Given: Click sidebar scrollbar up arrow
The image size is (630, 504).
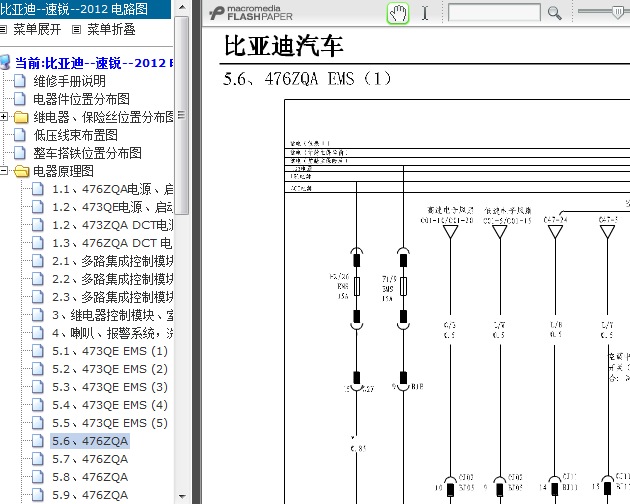Looking at the screenshot, I should [x=182, y=7].
